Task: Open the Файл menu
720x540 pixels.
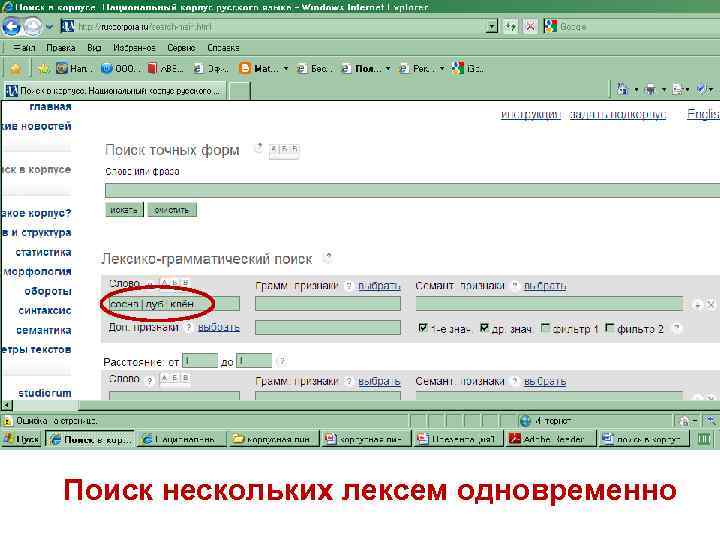Action: (x=24, y=47)
